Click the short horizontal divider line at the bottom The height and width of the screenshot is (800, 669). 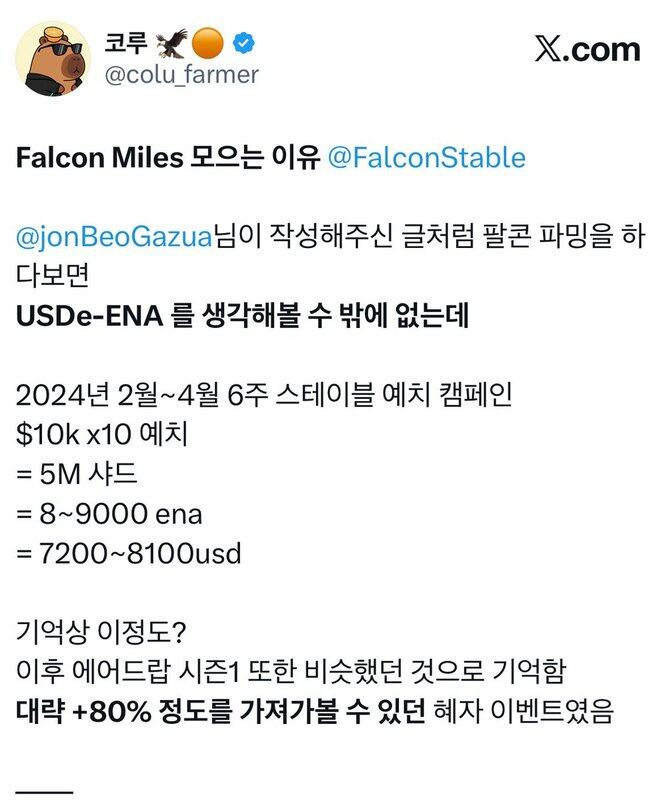pyautogui.click(x=44, y=793)
